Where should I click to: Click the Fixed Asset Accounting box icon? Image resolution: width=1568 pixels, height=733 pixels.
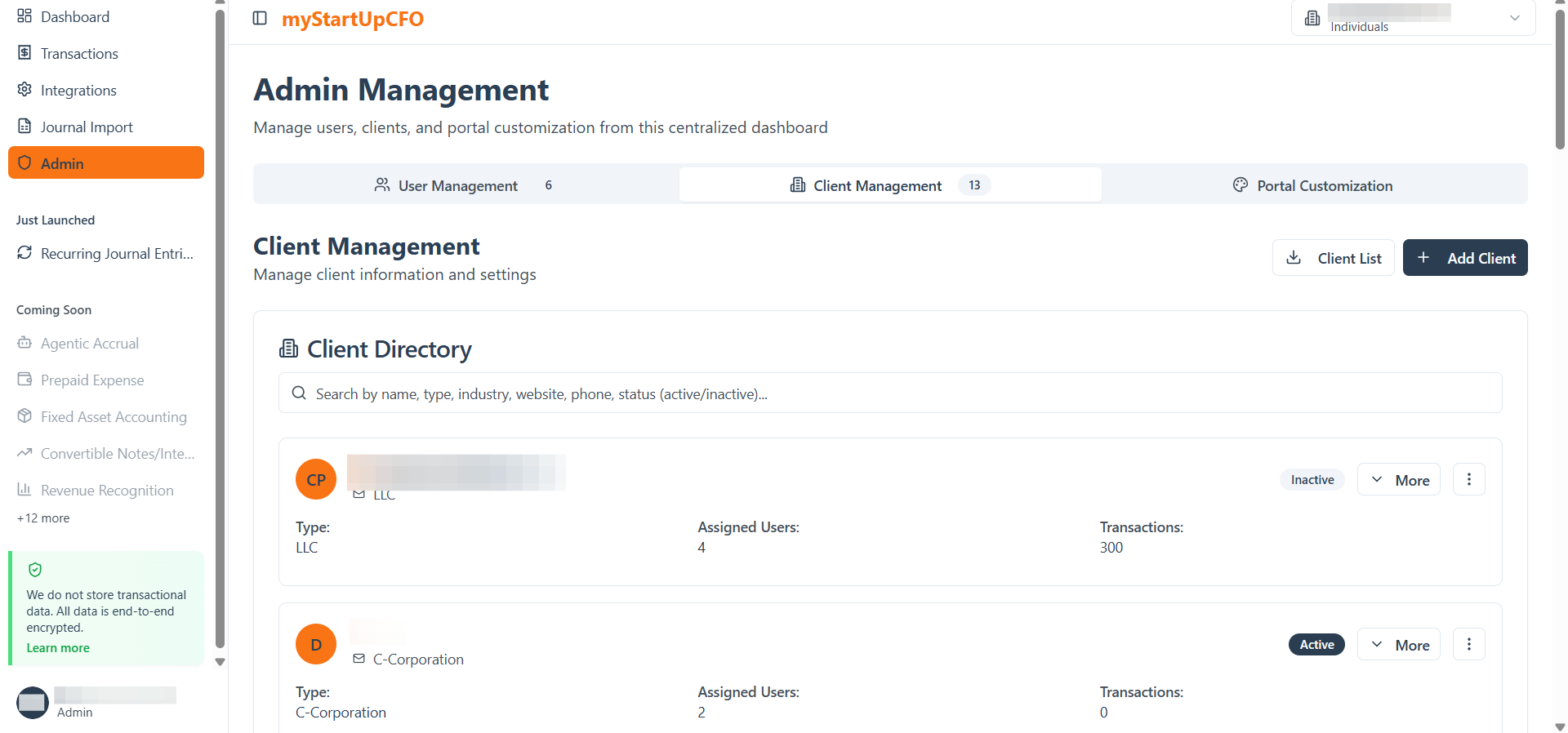[x=24, y=415]
